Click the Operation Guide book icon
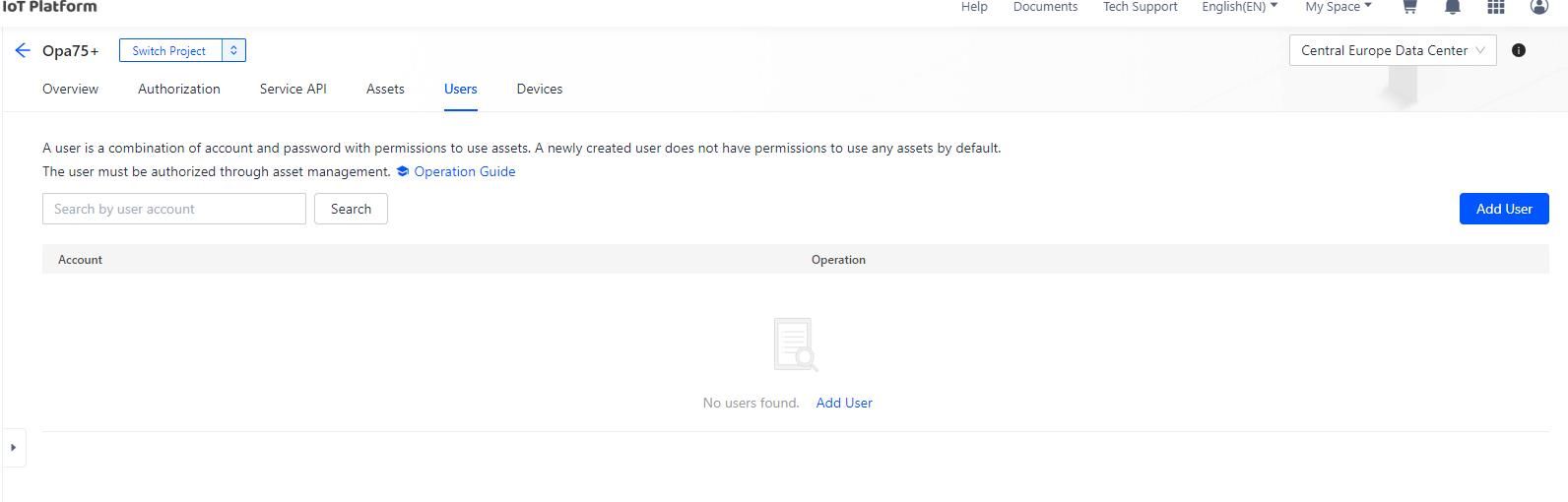 (403, 171)
